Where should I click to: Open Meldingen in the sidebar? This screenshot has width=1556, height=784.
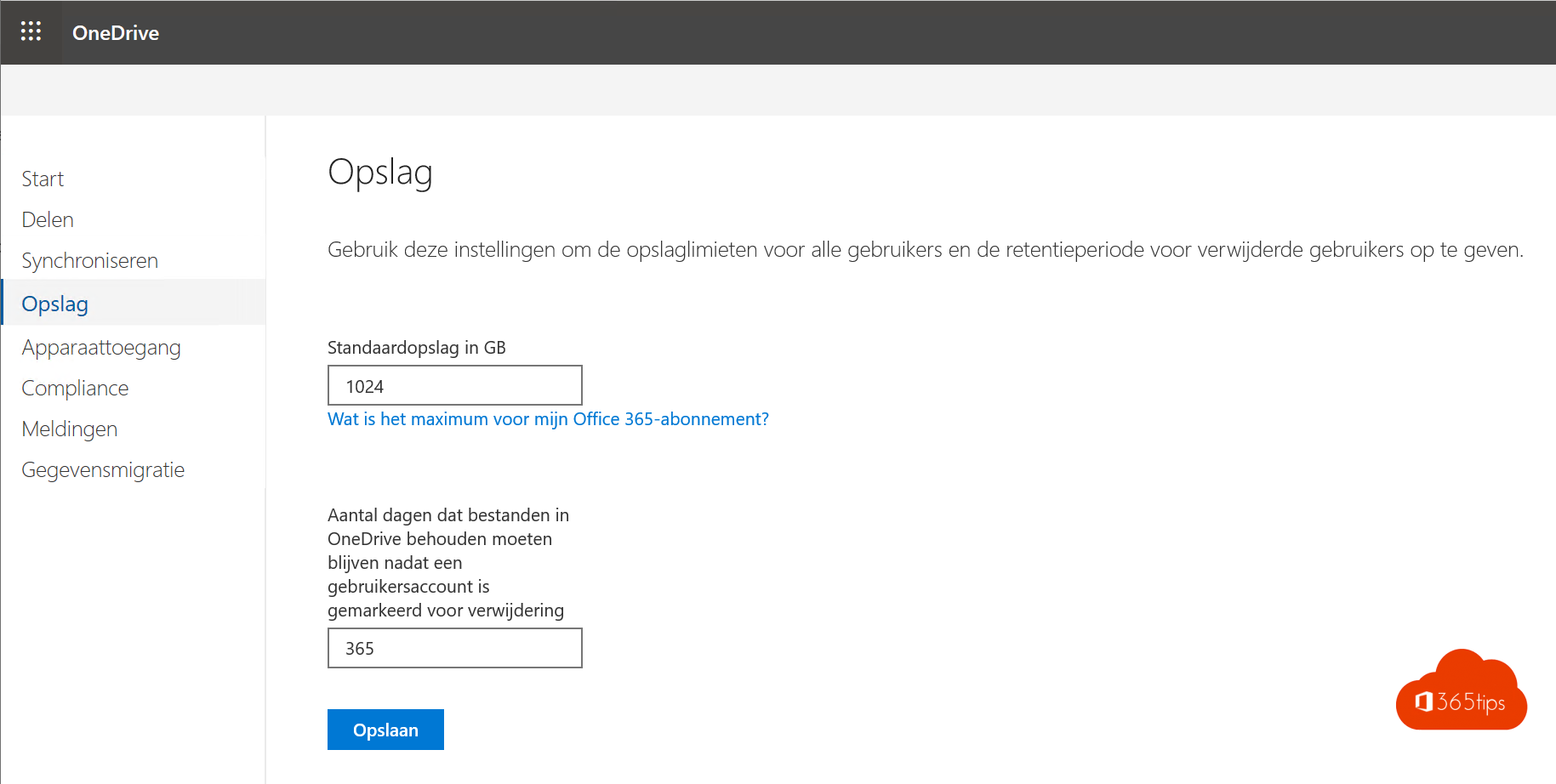click(70, 429)
